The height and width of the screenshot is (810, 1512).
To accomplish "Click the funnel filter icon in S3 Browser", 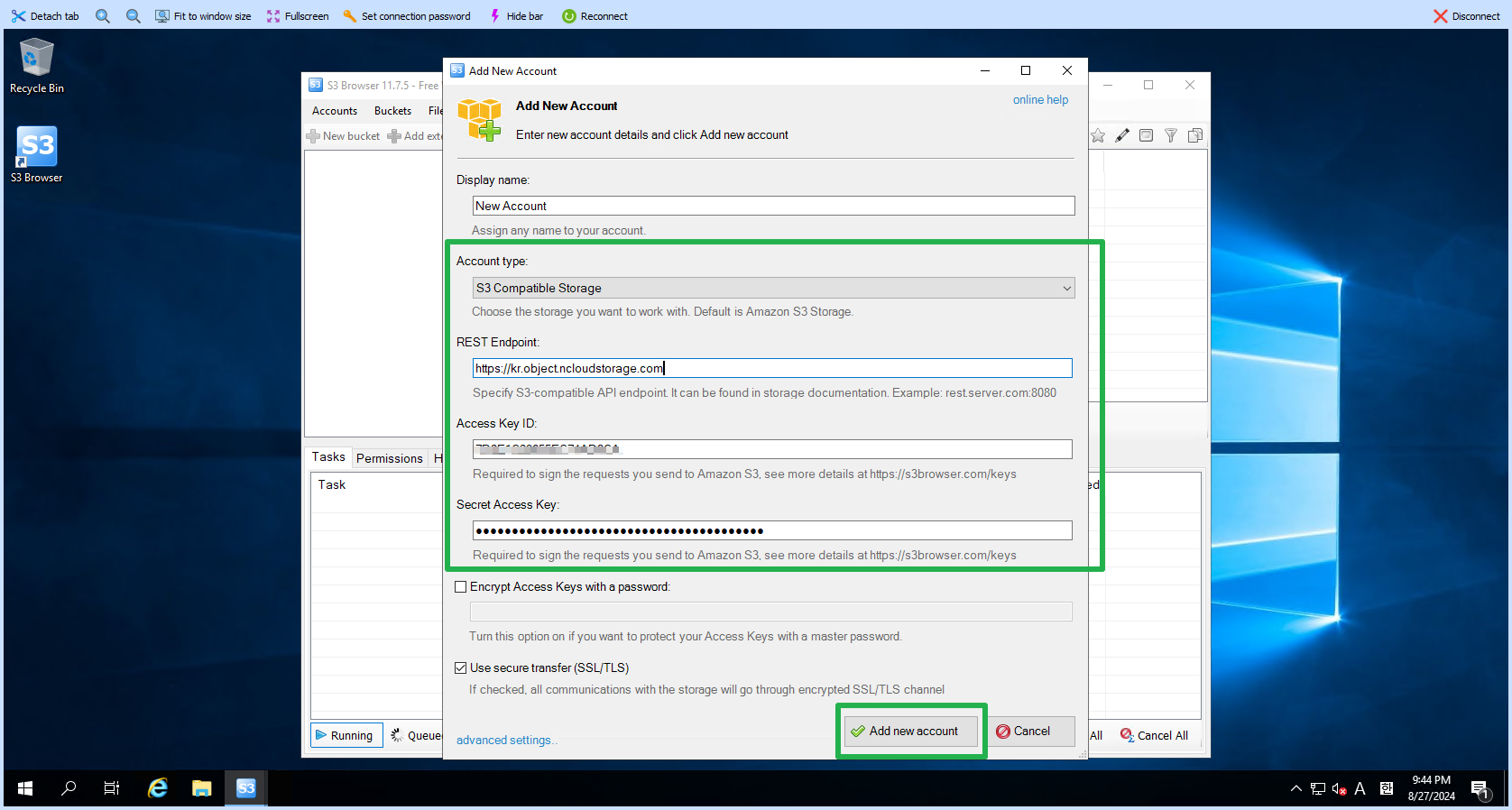I will click(x=1170, y=135).
